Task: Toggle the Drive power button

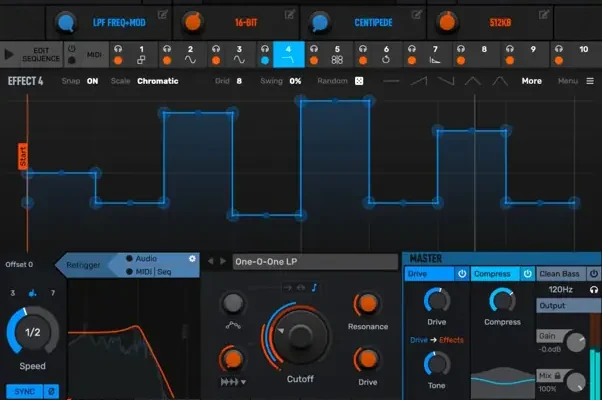Action: pos(462,273)
